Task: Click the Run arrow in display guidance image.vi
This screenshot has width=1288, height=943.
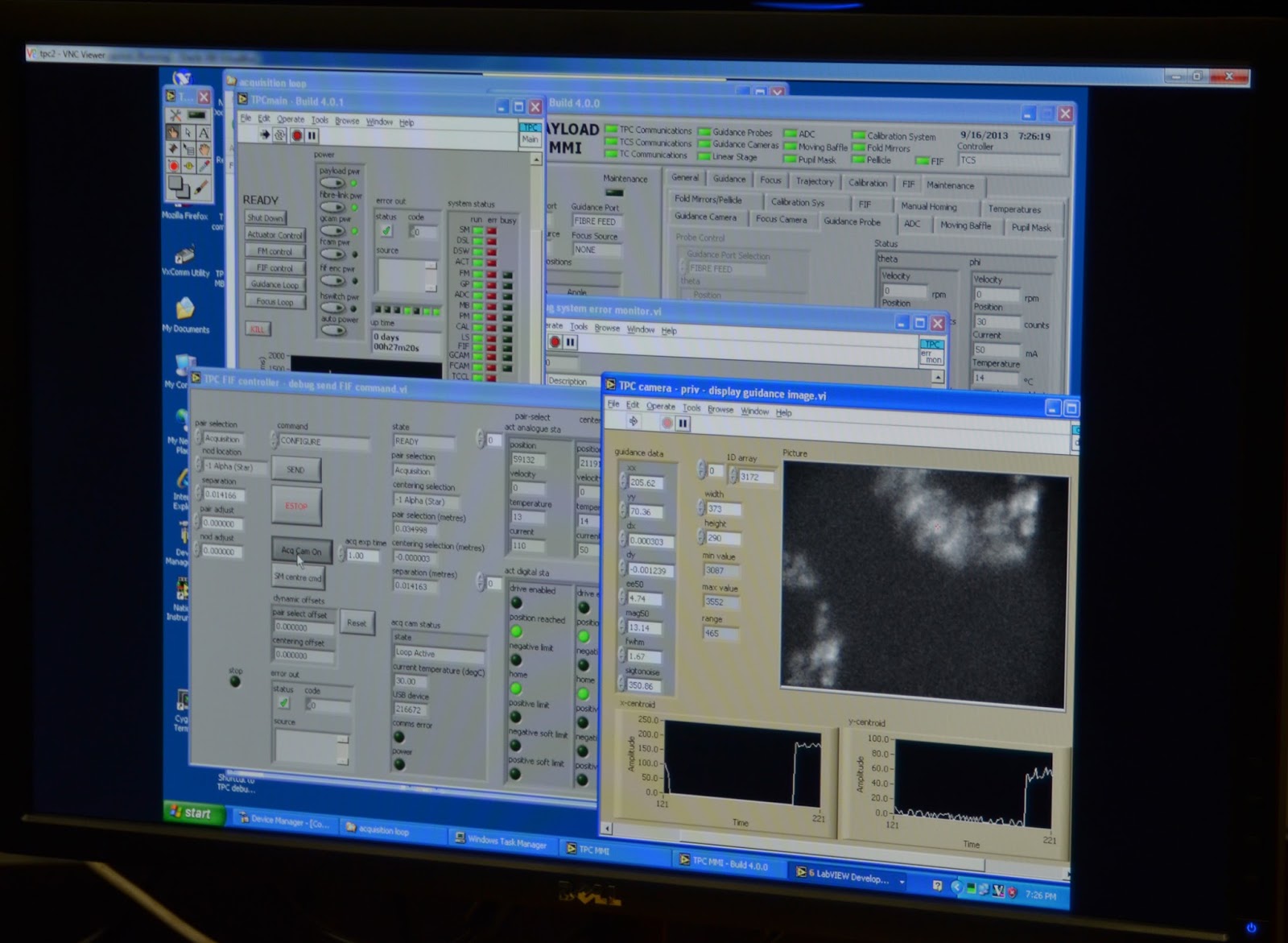Action: (633, 421)
